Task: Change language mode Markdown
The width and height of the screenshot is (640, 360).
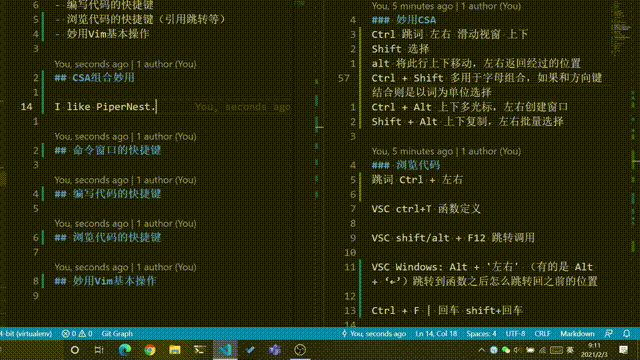Action: coord(577,333)
